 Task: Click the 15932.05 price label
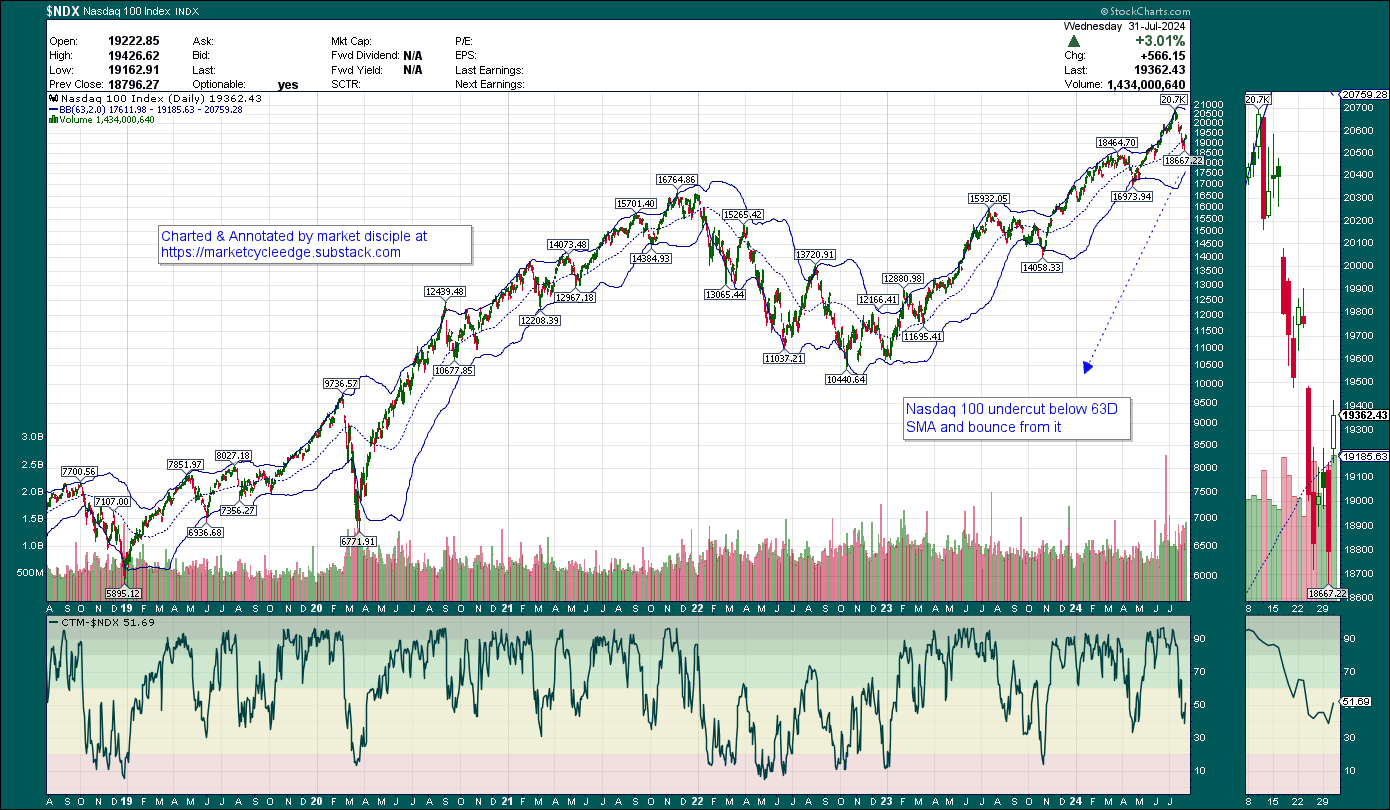pyautogui.click(x=988, y=198)
